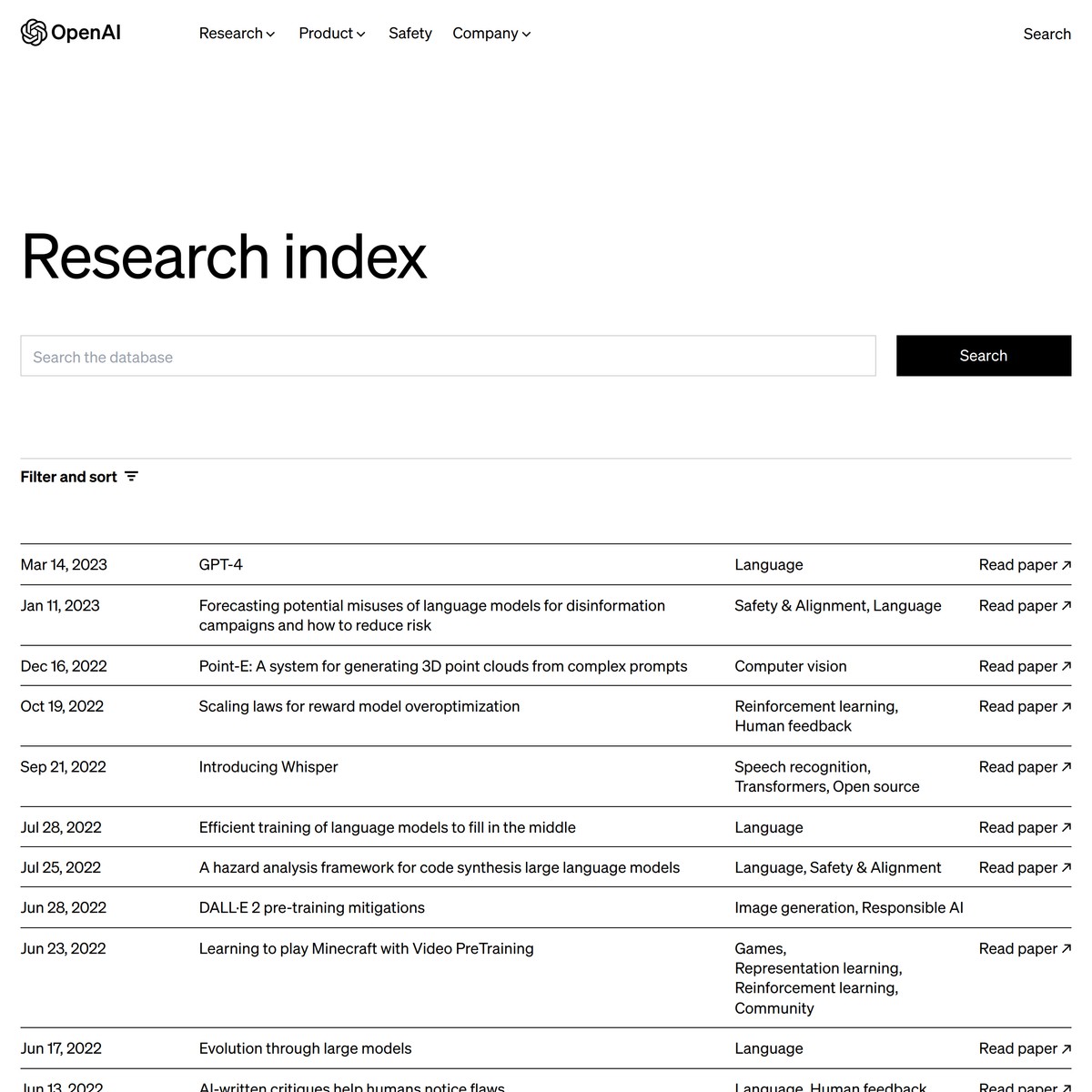Open Read paper for Evolution through large models
Image resolution: width=1092 pixels, height=1092 pixels.
[x=1025, y=1048]
